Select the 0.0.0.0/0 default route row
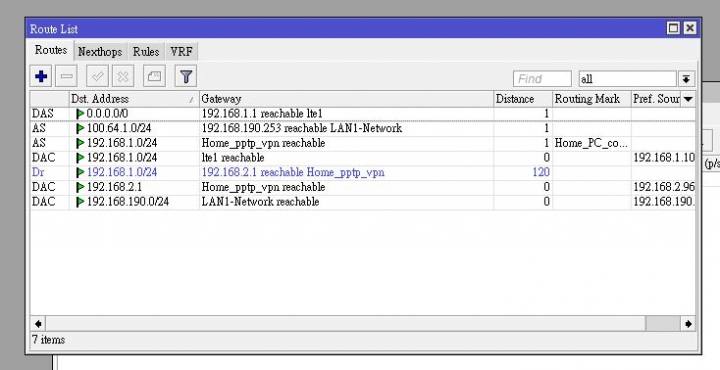The height and width of the screenshot is (370, 720). tap(363, 113)
